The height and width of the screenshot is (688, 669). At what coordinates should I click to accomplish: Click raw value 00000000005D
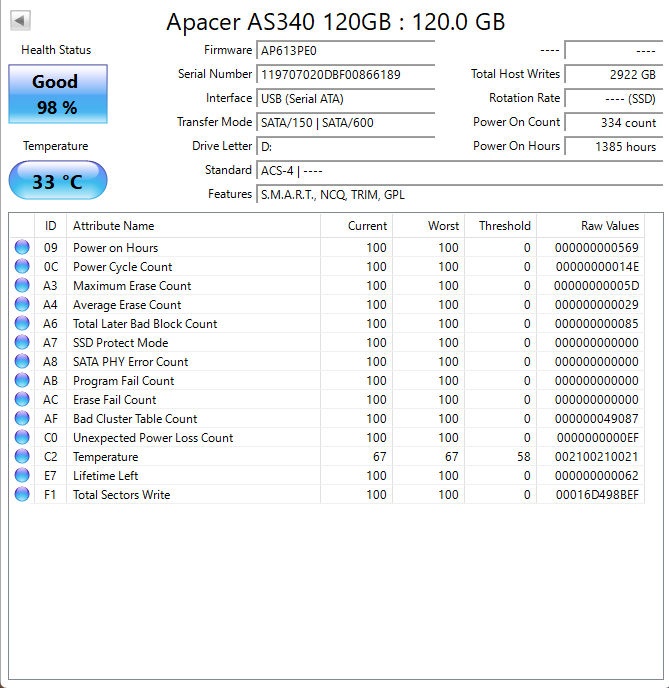coord(597,286)
